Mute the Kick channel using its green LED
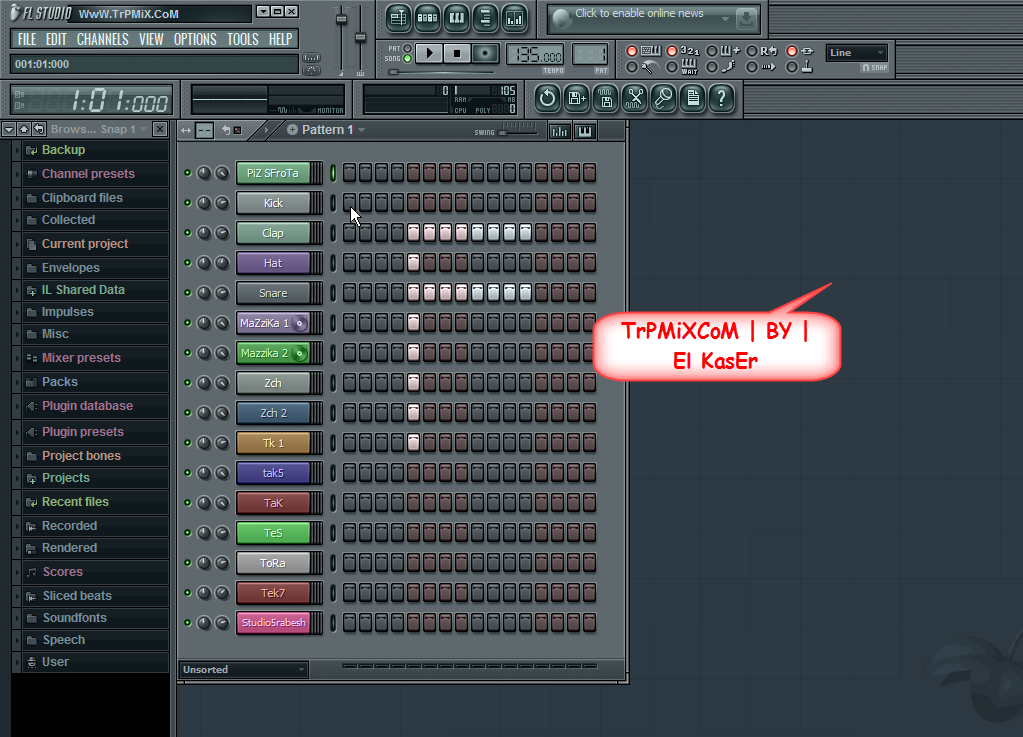Viewport: 1023px width, 737px height. tap(188, 203)
